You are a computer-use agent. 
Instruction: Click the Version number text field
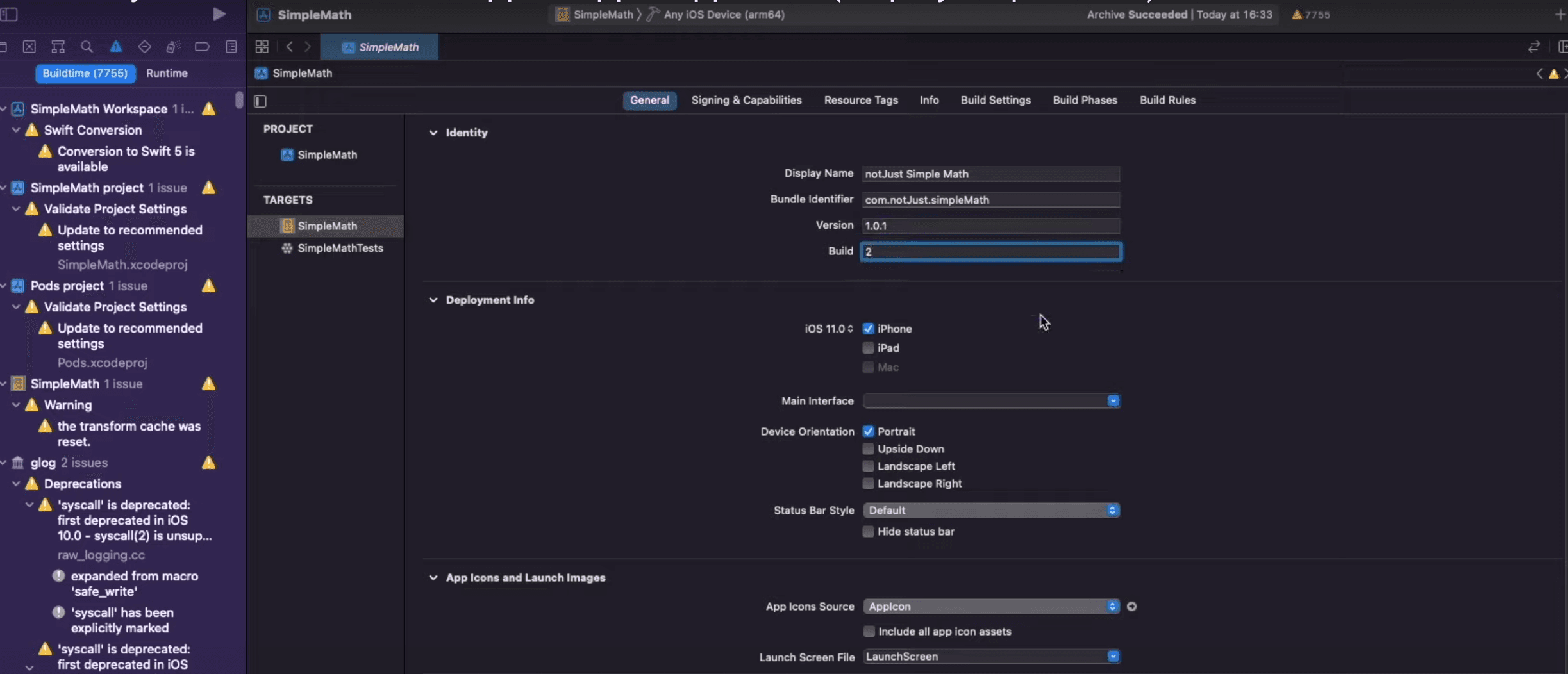(990, 226)
